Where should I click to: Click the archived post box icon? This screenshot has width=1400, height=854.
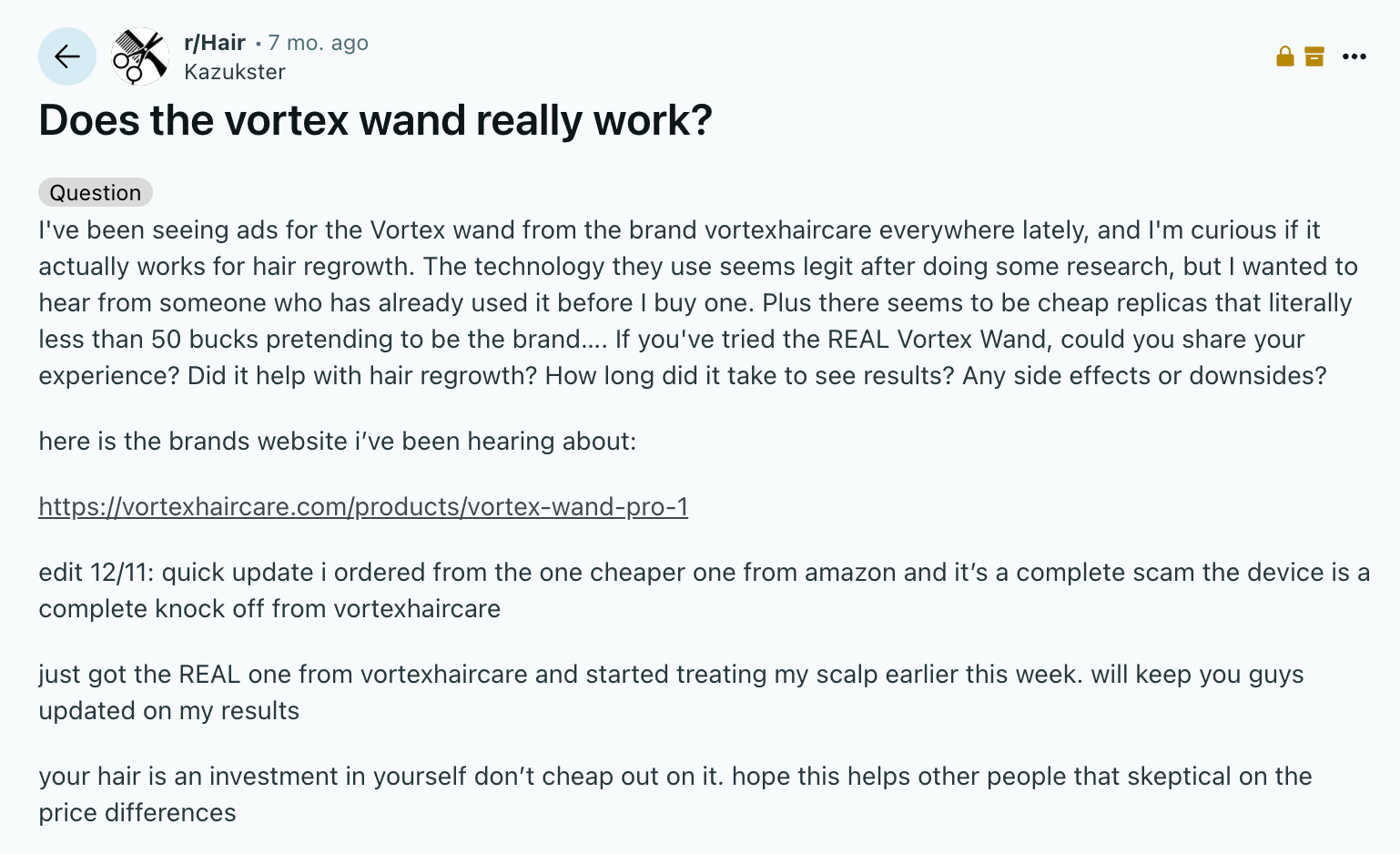1314,56
